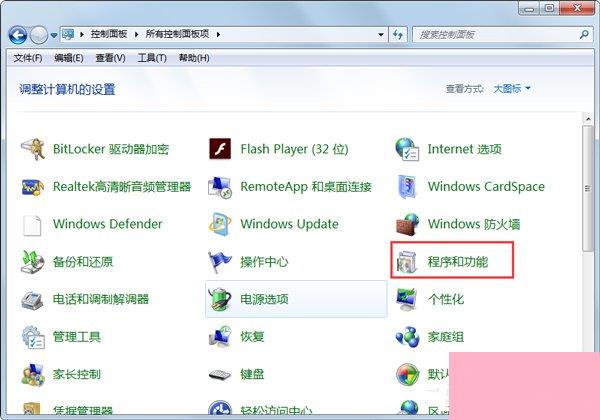Click the 家长控制 icon
This screenshot has width=600, height=420.
tap(33, 374)
